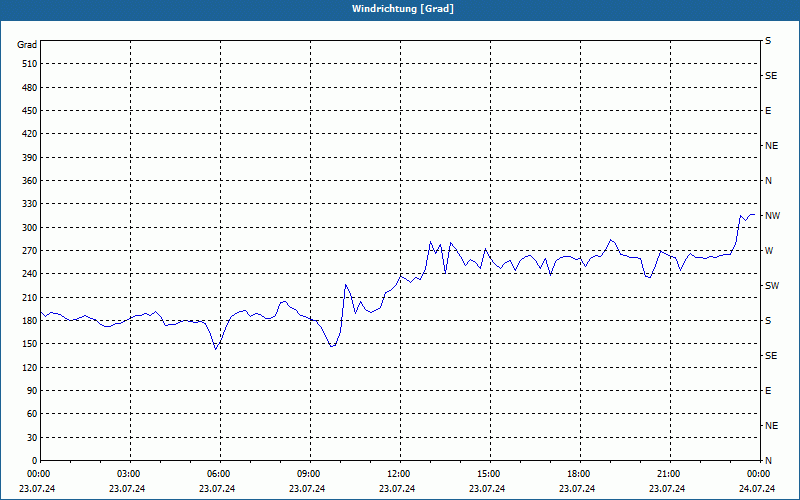The width and height of the screenshot is (800, 500).
Task: Pick the 420 tick label on degree axis
Action: 29,134
